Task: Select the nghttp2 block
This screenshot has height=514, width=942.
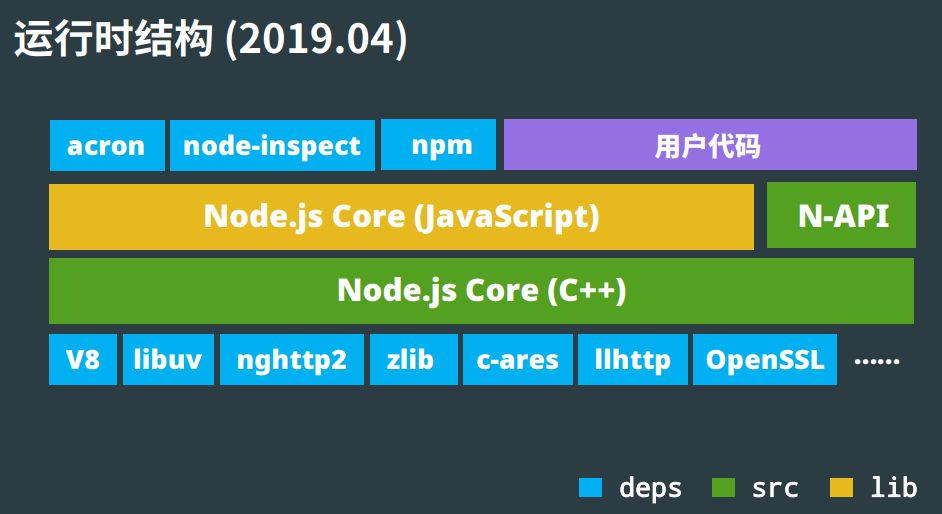Action: click(x=291, y=360)
